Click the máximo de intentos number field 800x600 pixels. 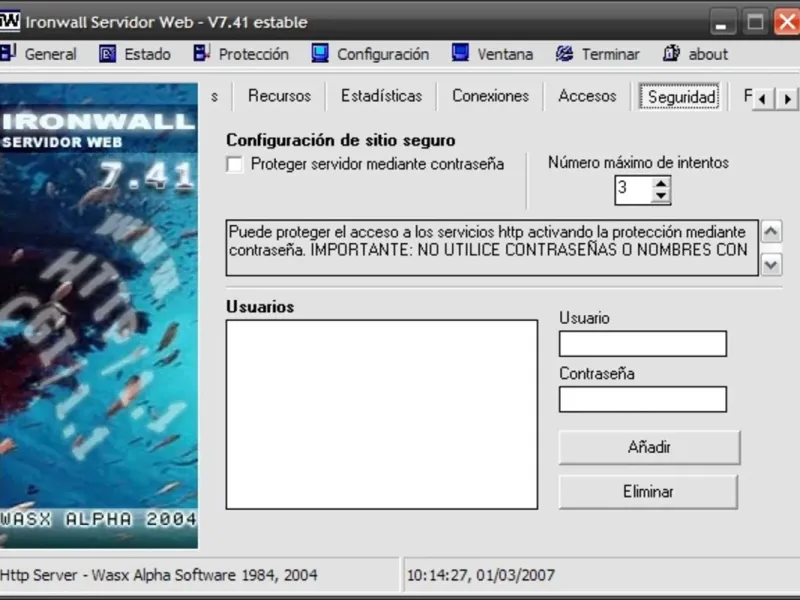click(x=633, y=190)
